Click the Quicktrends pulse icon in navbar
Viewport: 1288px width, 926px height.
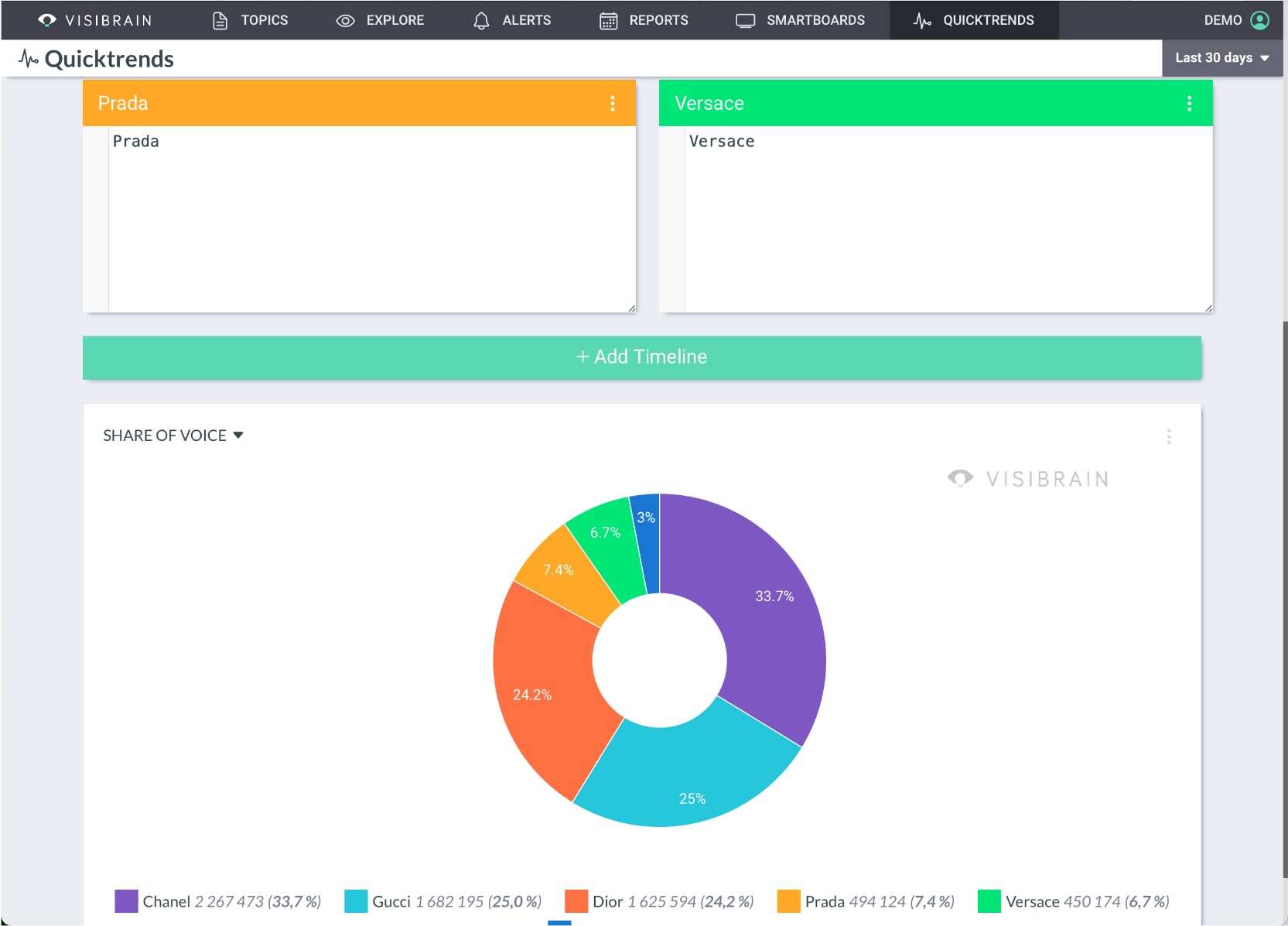point(922,21)
